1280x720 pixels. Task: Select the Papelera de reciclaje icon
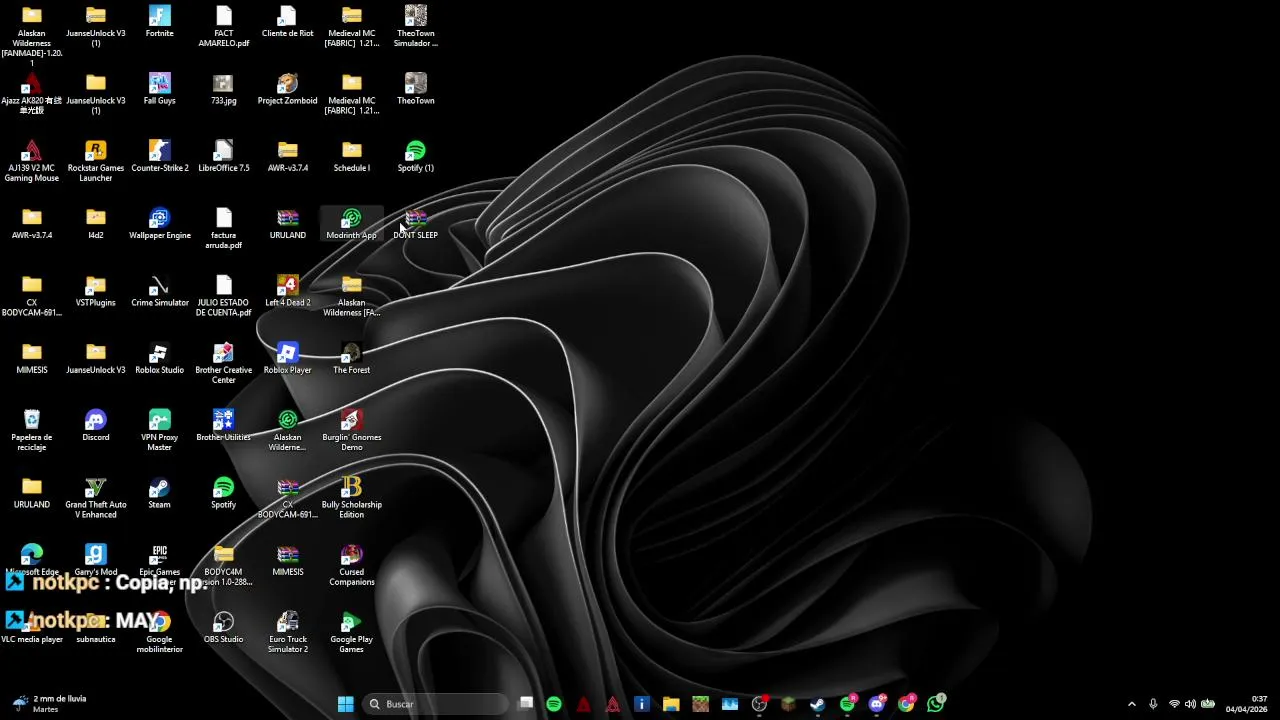tap(32, 430)
